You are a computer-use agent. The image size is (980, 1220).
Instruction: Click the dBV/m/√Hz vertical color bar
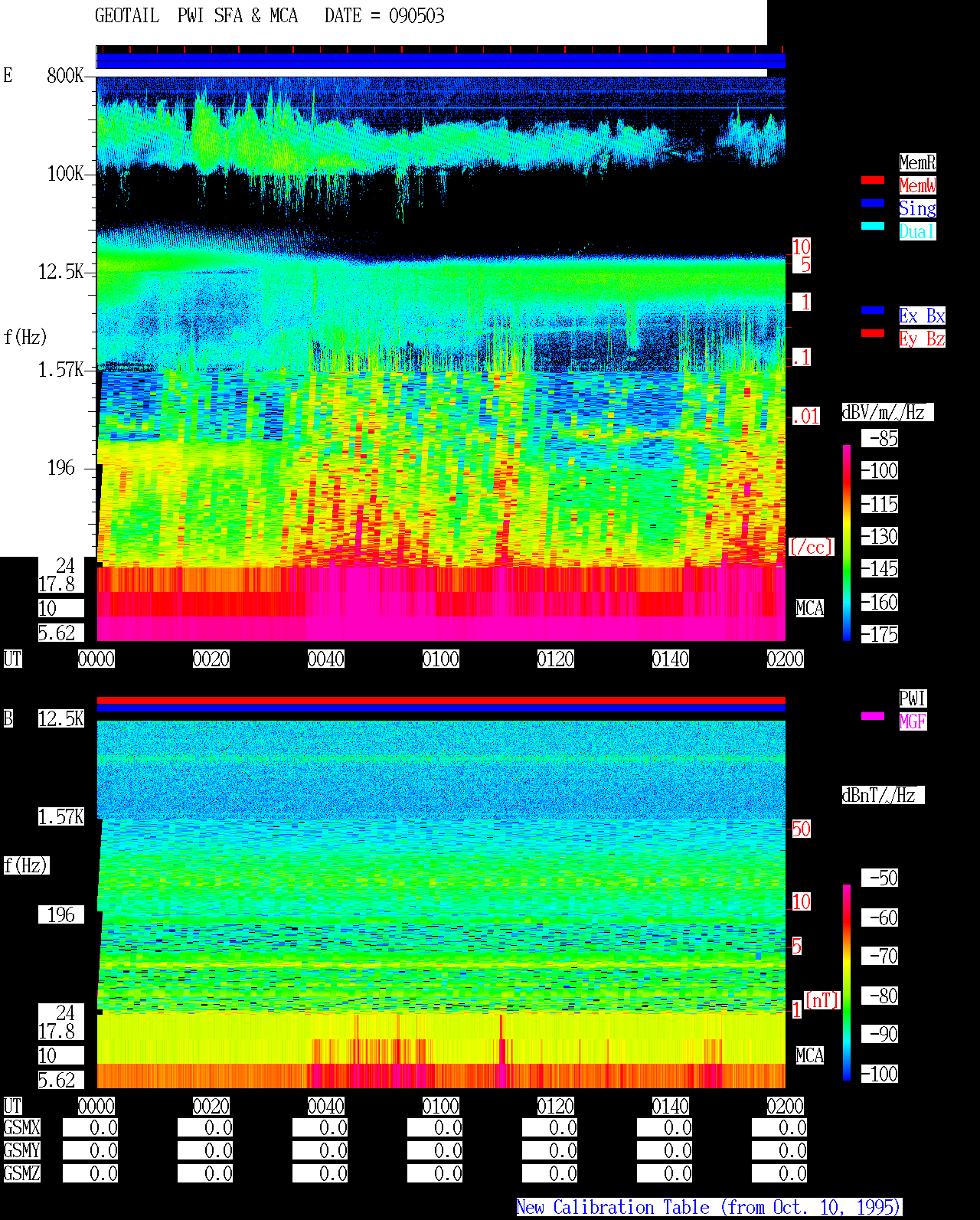click(x=847, y=542)
